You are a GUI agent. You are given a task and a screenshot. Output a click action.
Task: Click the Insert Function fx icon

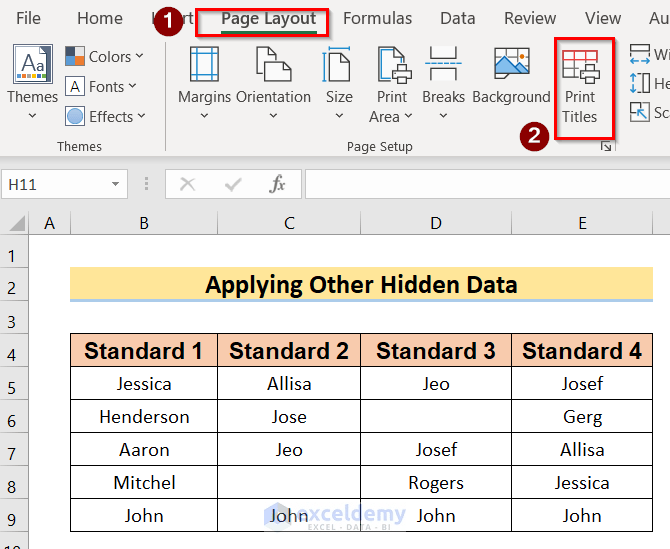pyautogui.click(x=277, y=185)
